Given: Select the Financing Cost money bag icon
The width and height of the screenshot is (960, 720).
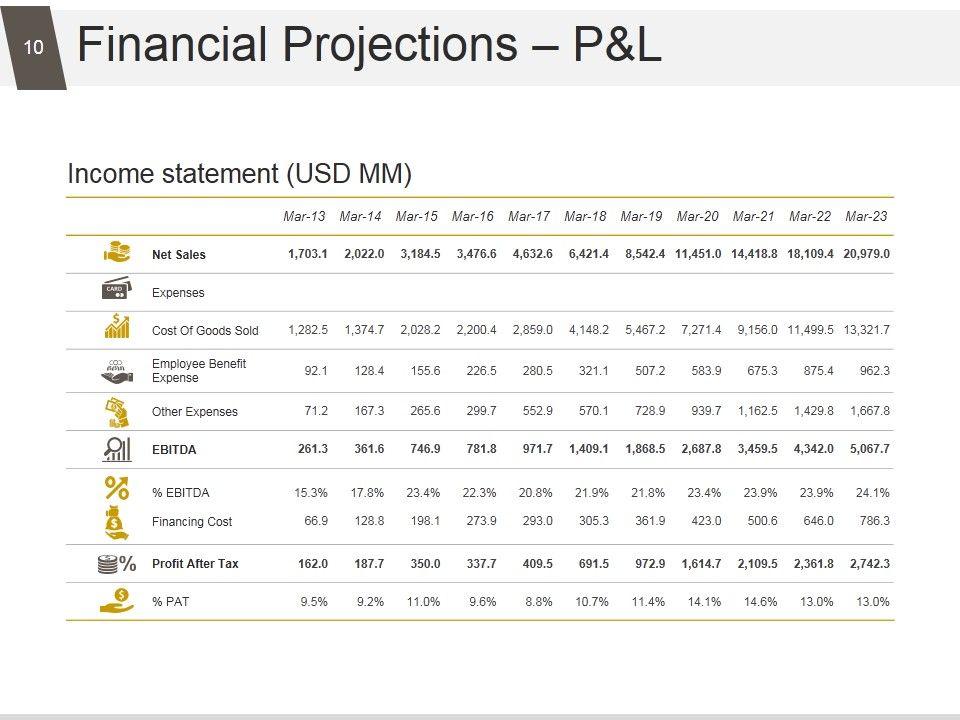Looking at the screenshot, I should click(117, 521).
